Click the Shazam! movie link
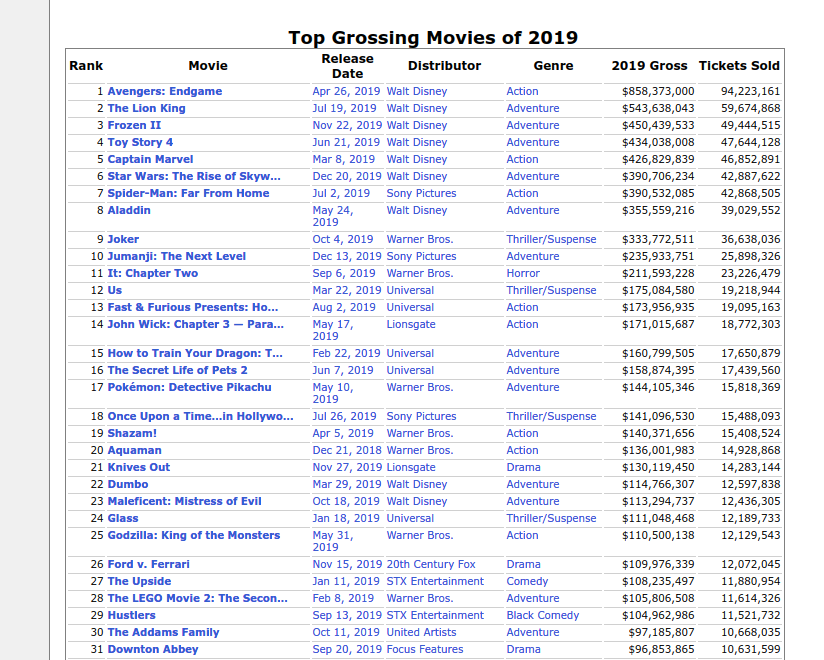 [132, 434]
